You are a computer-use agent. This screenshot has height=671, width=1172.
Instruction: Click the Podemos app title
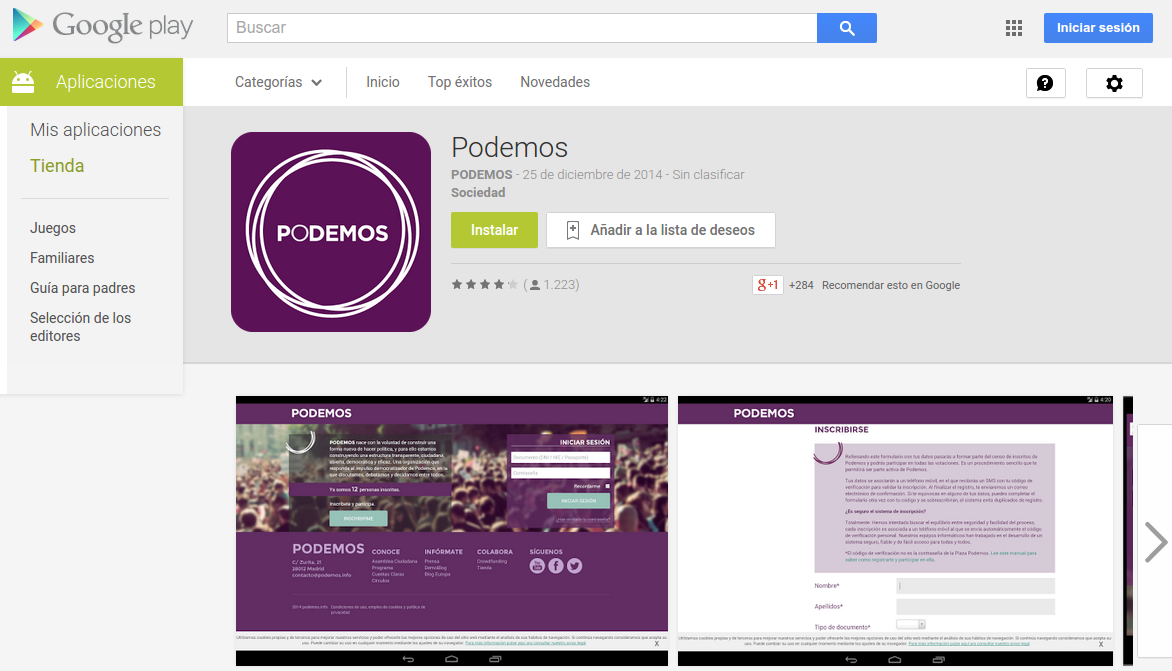pos(509,148)
